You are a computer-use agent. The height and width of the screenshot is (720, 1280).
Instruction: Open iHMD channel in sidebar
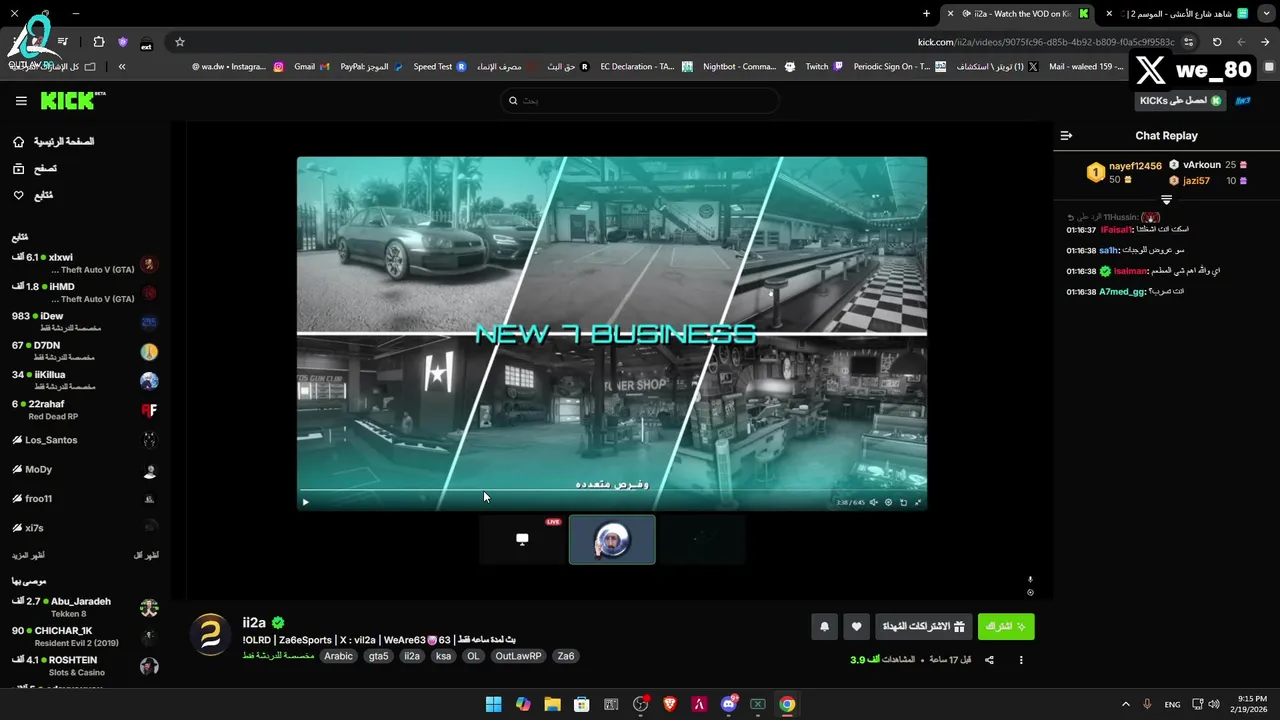[85, 293]
